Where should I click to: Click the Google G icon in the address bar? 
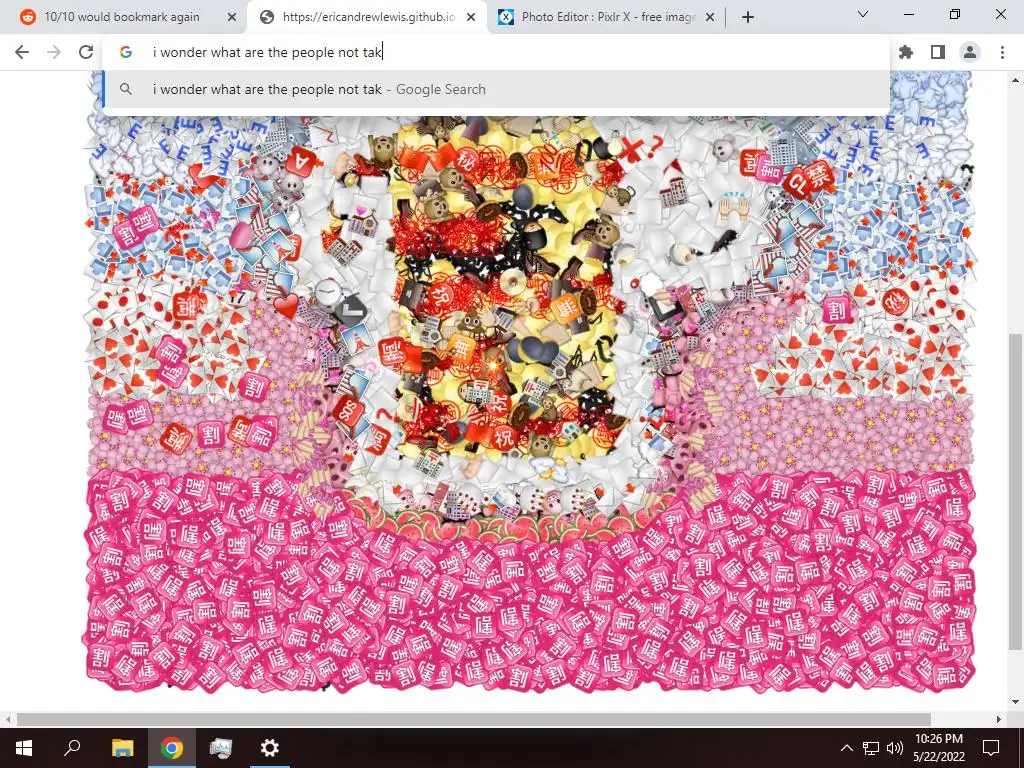click(126, 52)
